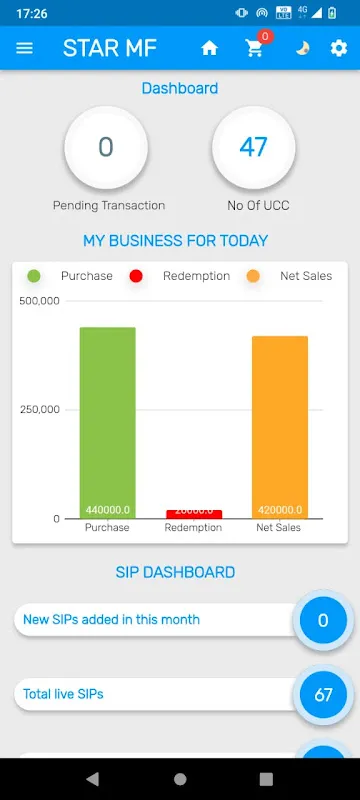
Task: Toggle Net Sales orange legend dot
Action: coord(253,276)
